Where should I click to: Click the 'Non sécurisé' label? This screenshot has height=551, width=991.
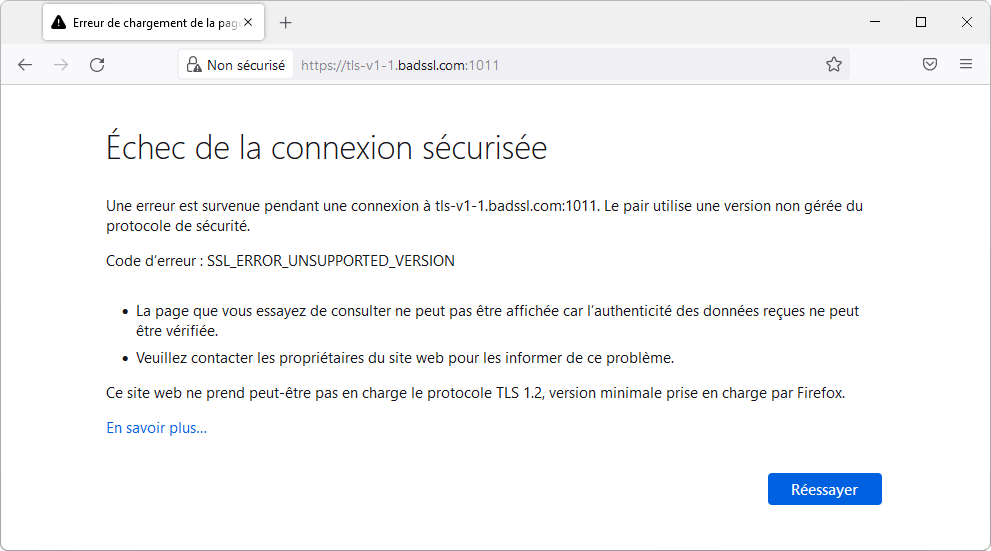click(245, 65)
